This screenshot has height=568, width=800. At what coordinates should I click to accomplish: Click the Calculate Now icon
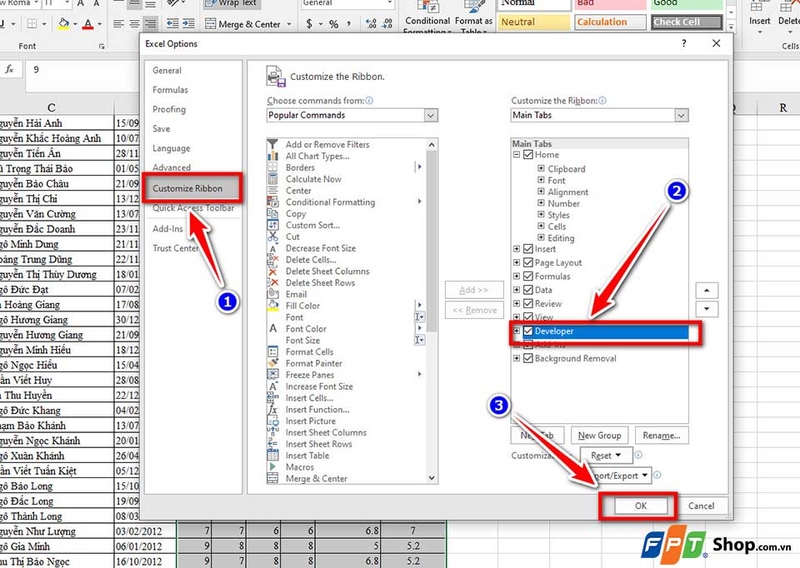point(273,179)
